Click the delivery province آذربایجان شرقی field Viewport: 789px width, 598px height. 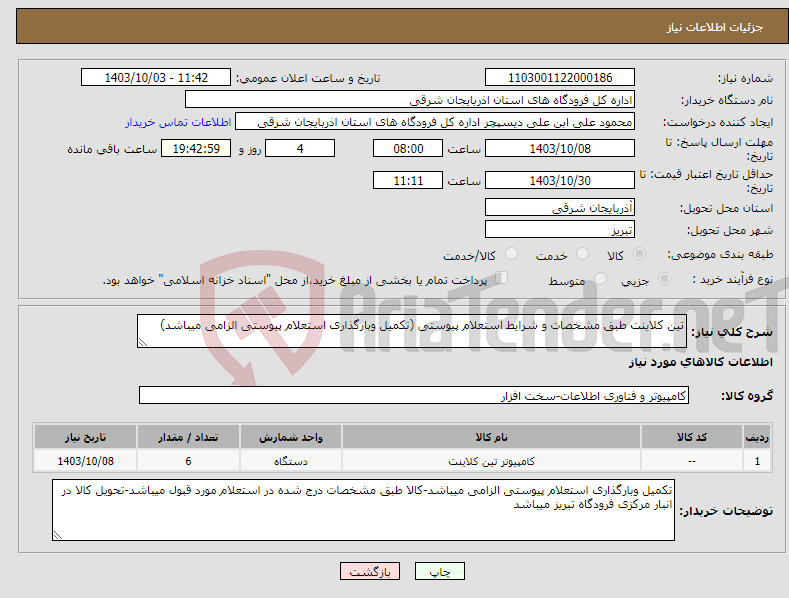[x=560, y=207]
